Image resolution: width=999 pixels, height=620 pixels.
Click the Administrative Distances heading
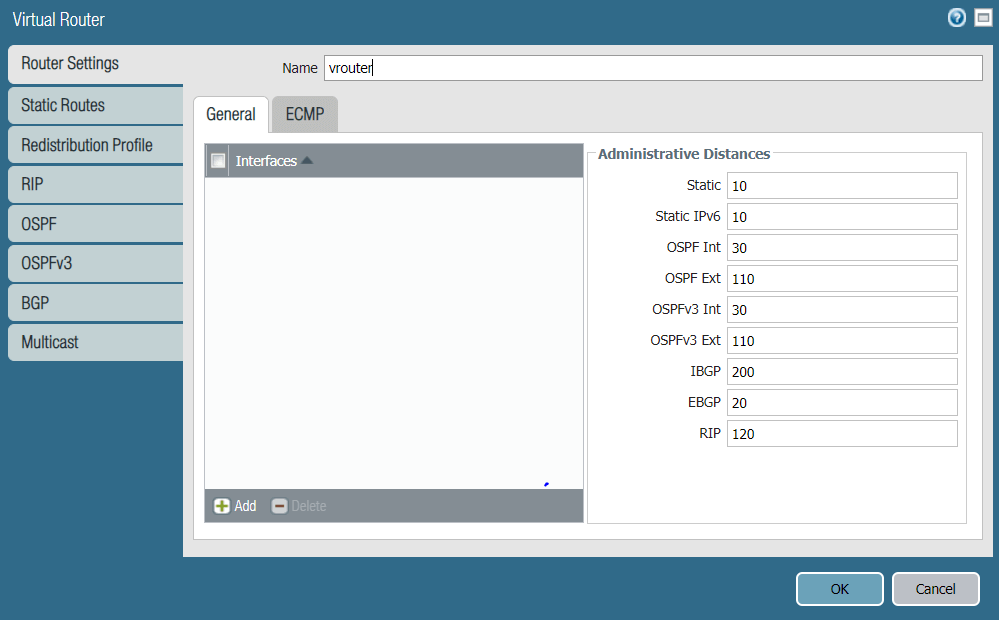pyautogui.click(x=684, y=154)
